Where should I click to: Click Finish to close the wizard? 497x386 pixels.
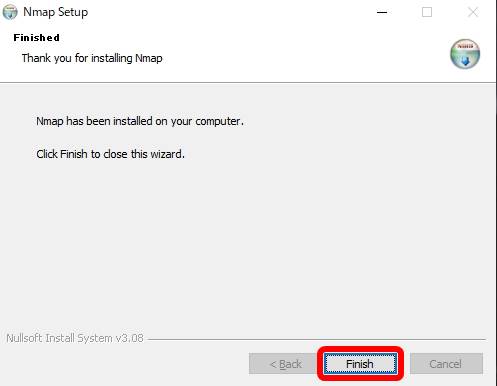[x=360, y=364]
